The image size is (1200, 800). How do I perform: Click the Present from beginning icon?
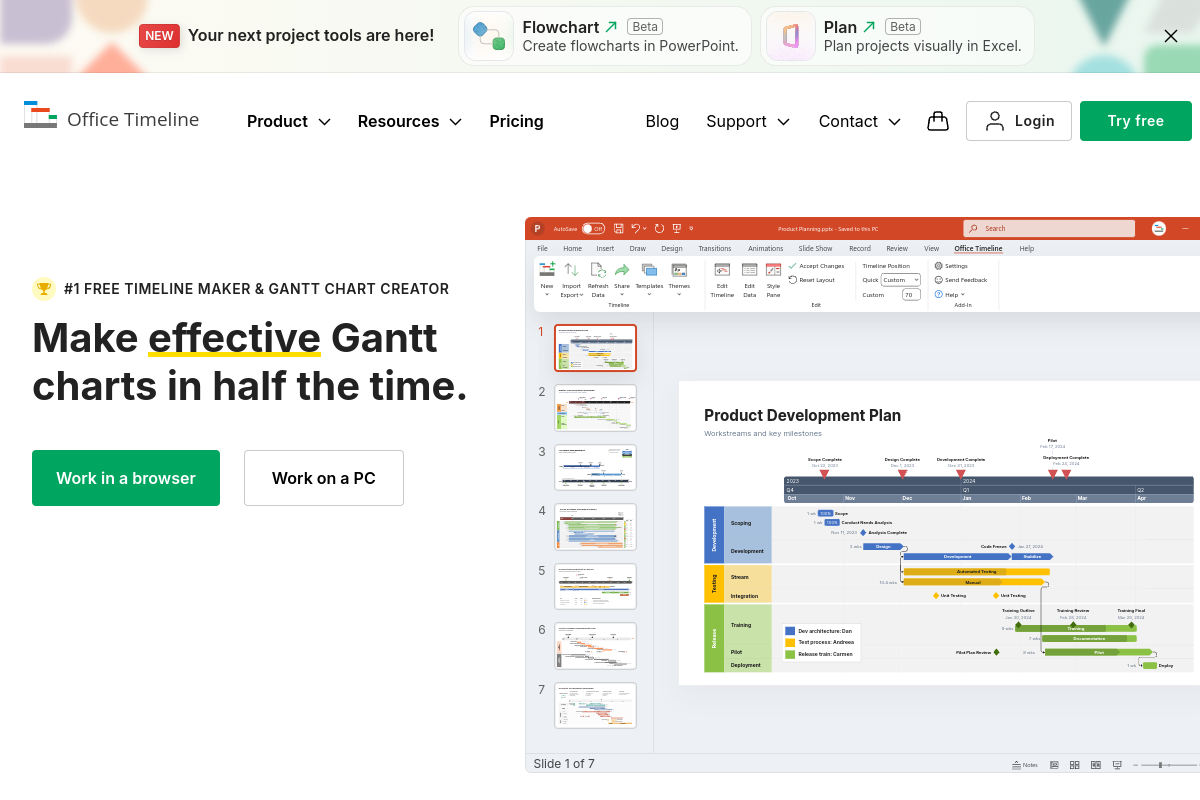677,229
